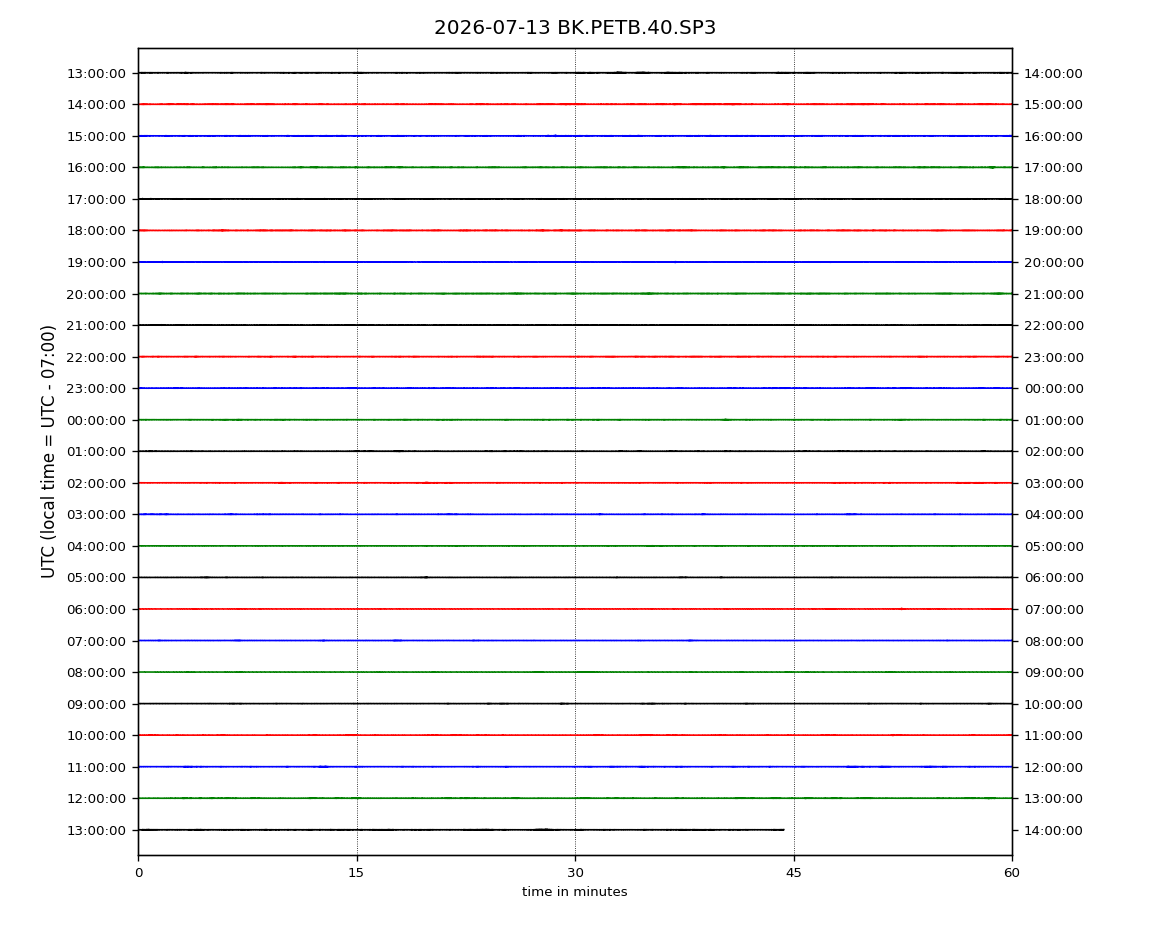Select the 12:00:00 left axis label
Screen dimensions: 1150x950
coord(96,799)
